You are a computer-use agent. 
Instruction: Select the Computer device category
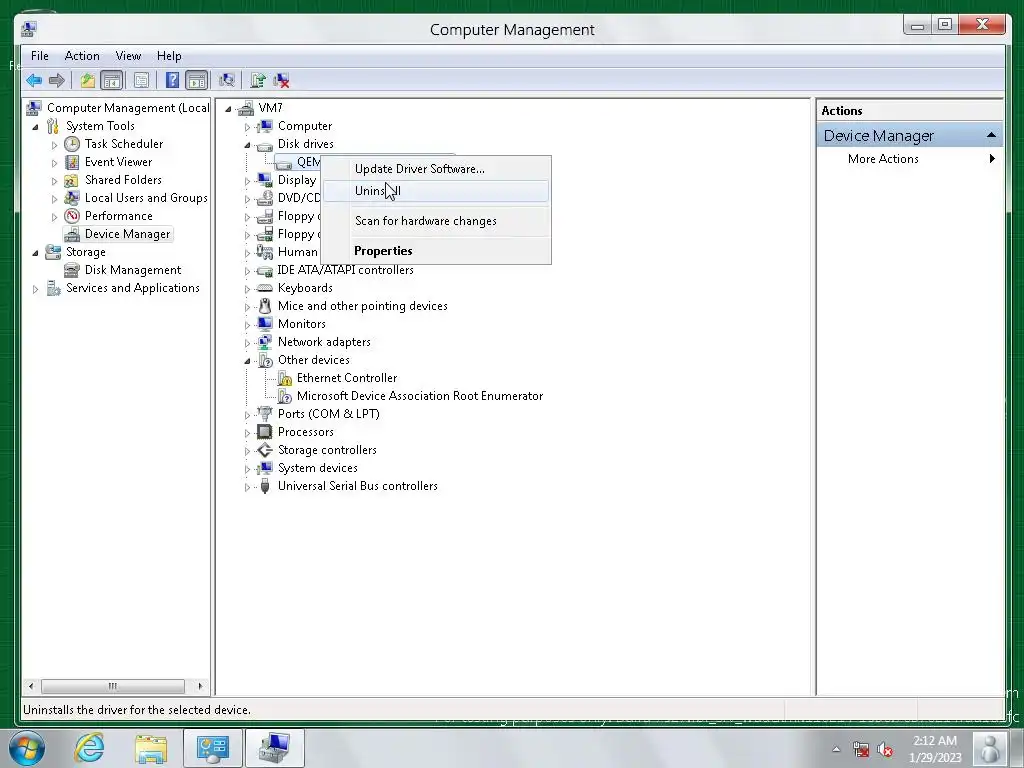coord(304,126)
